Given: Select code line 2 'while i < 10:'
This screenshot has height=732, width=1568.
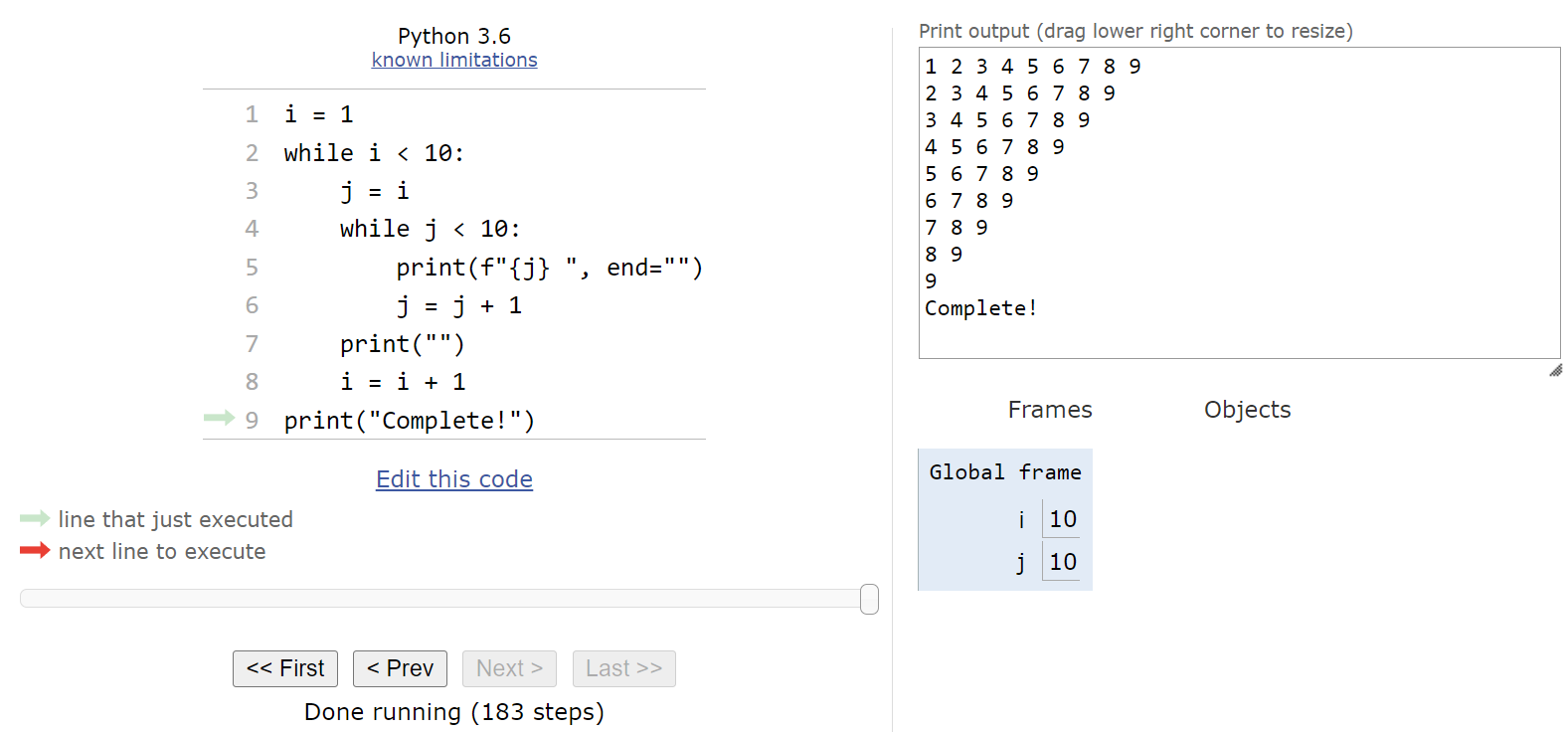Looking at the screenshot, I should [x=374, y=153].
